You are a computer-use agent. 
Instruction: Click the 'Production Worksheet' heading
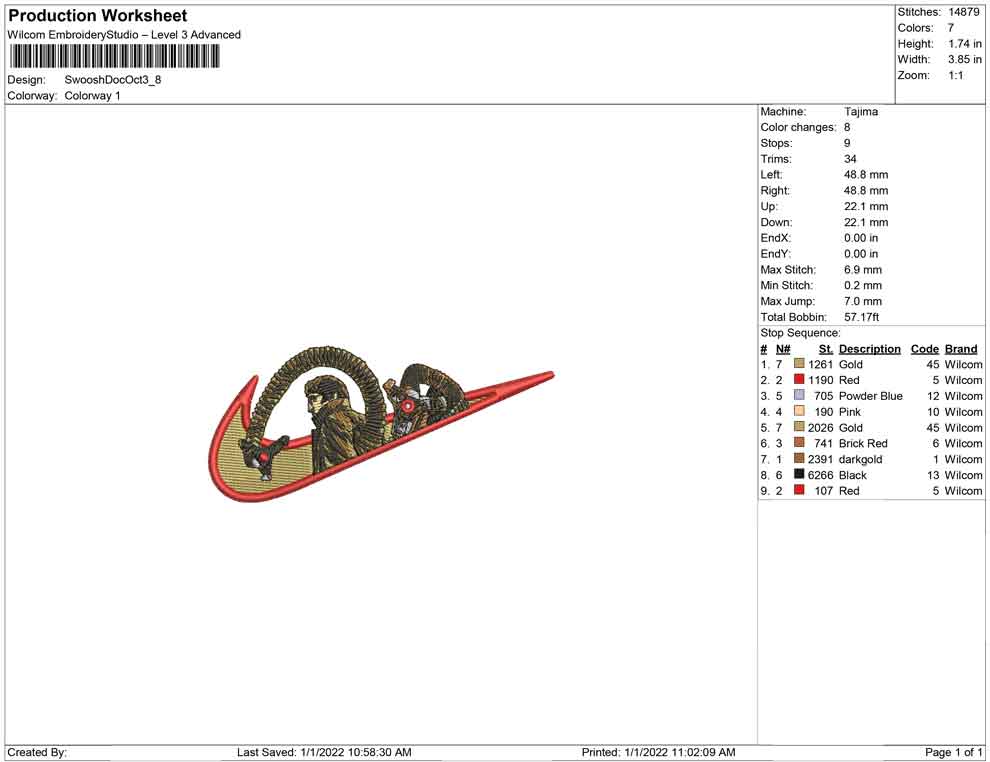[x=98, y=16]
